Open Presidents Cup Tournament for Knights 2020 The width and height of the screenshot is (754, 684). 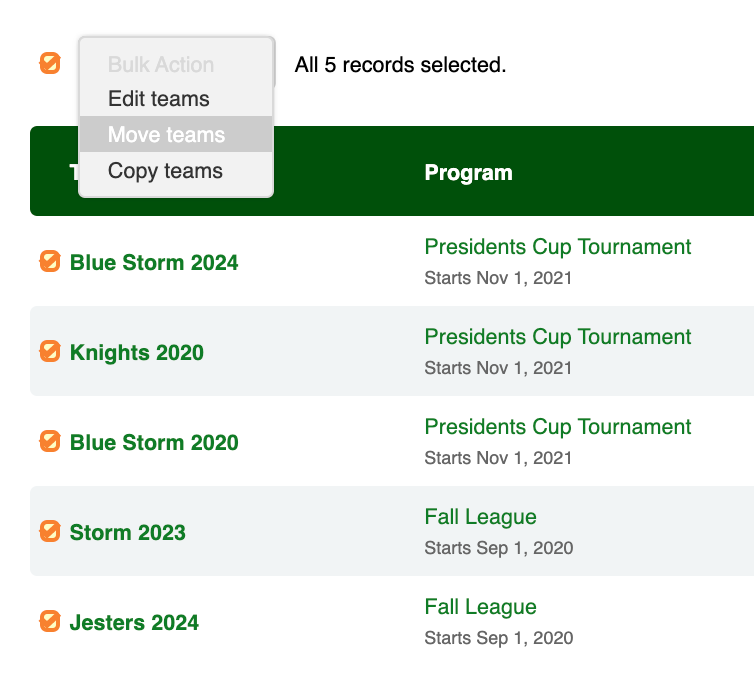pyautogui.click(x=558, y=337)
